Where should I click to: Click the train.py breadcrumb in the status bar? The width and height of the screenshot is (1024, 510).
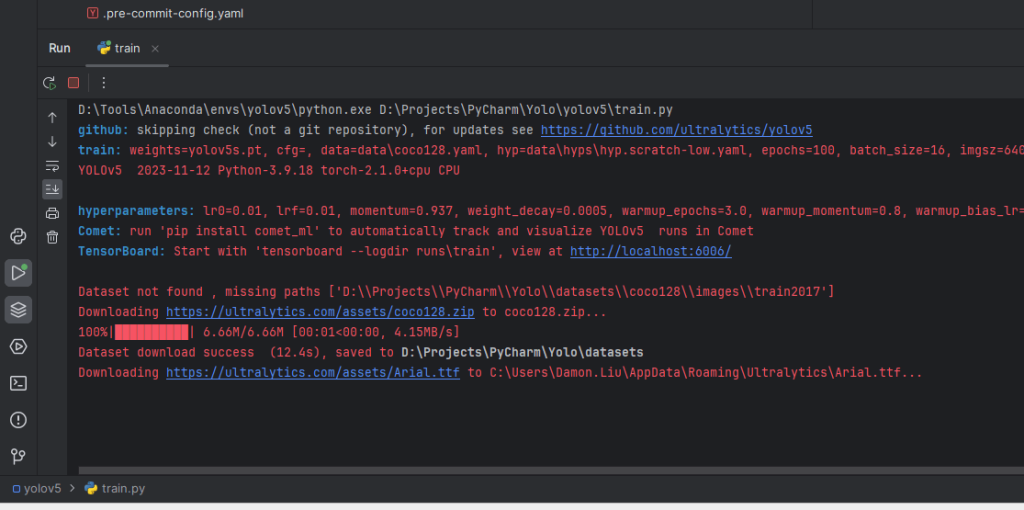pyautogui.click(x=123, y=489)
